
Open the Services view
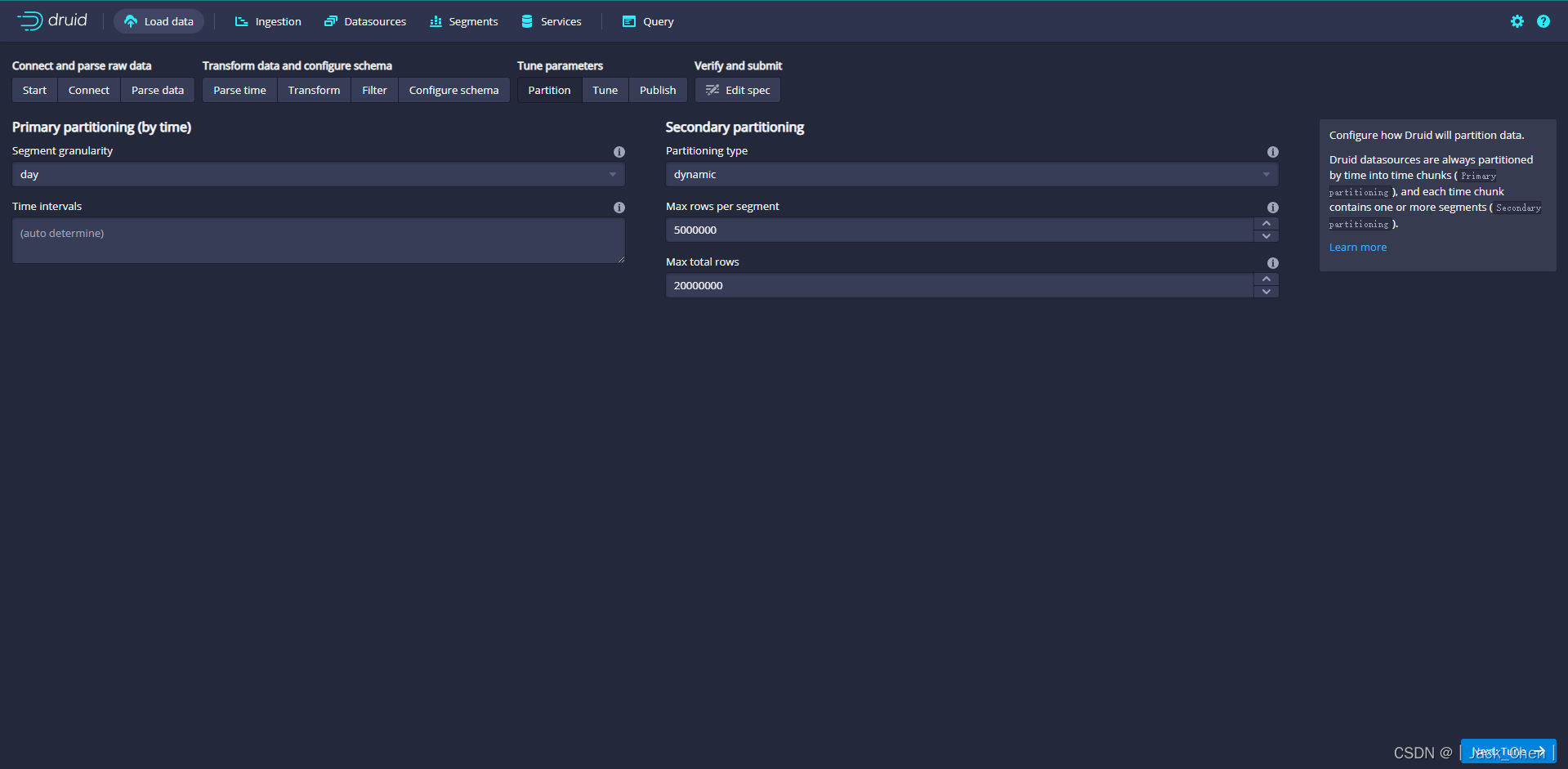tap(552, 21)
